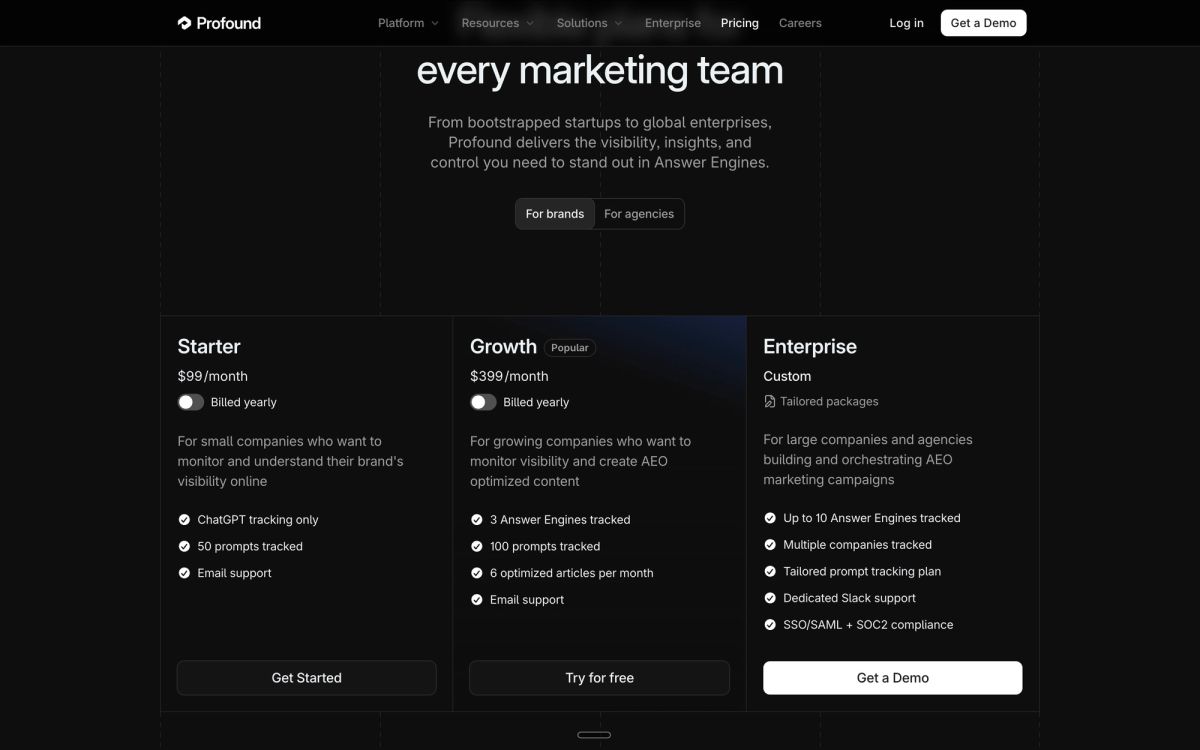Select the For brands tab
This screenshot has height=750, width=1200.
point(555,214)
